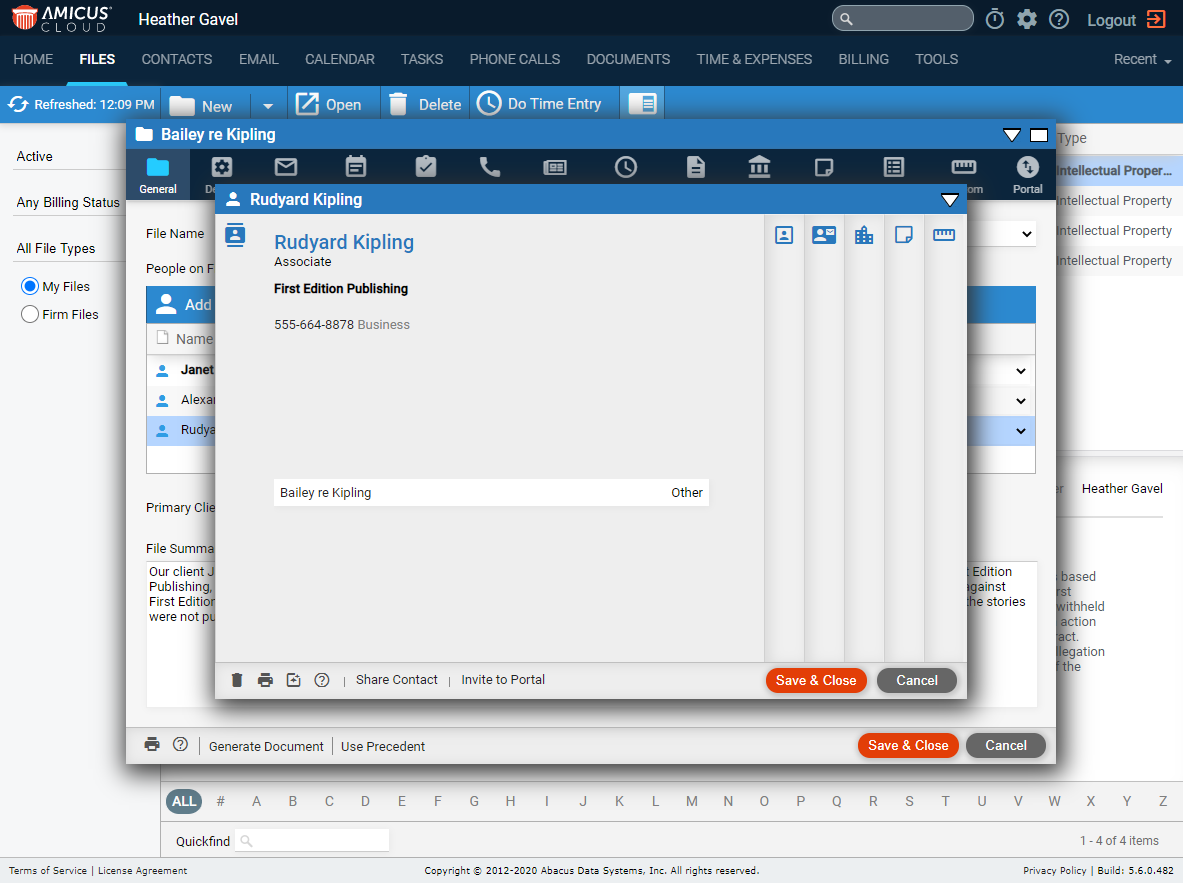Go to the HOME tab
Image resolution: width=1183 pixels, height=884 pixels.
tap(33, 60)
